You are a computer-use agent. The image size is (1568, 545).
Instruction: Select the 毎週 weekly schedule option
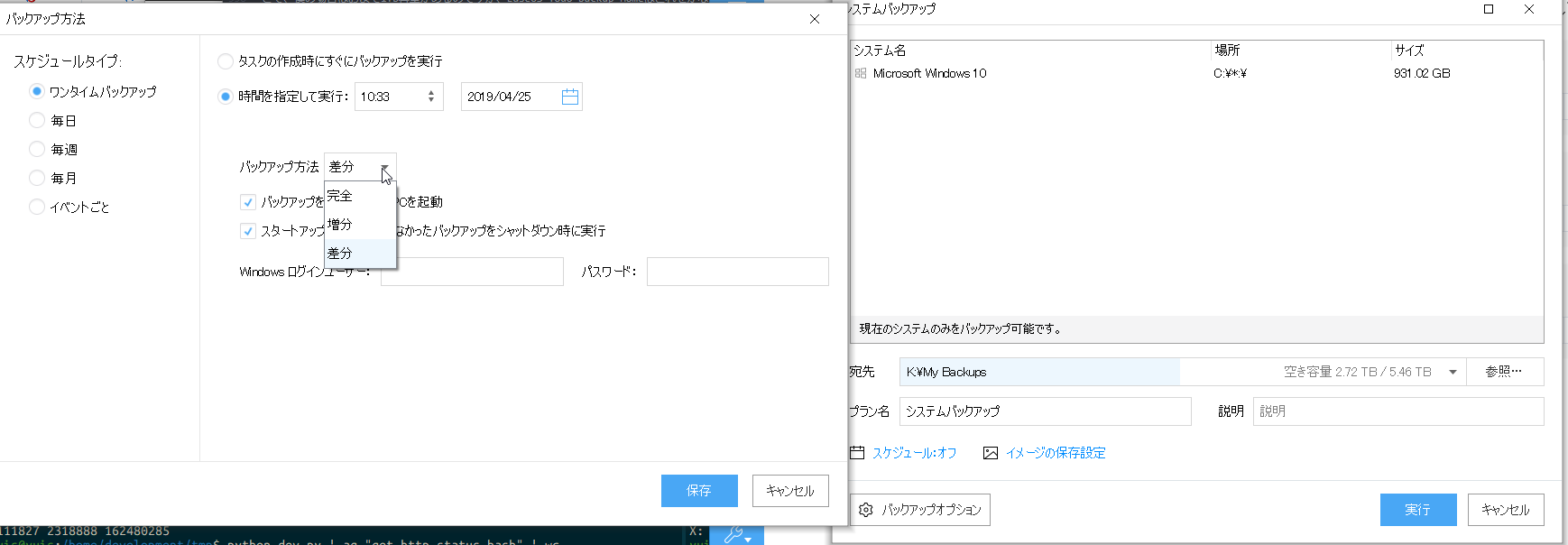(x=37, y=149)
